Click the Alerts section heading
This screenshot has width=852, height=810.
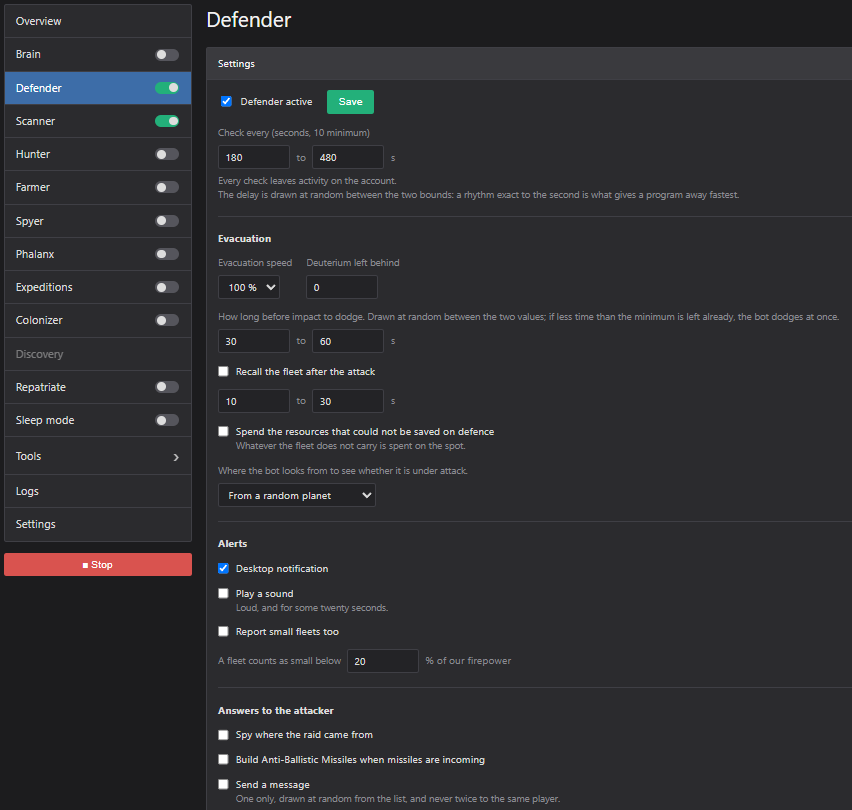click(233, 544)
